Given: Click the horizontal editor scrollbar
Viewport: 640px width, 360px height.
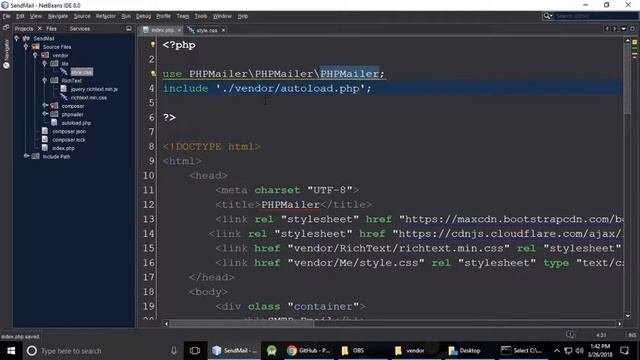Looking at the screenshot, I should (242, 324).
